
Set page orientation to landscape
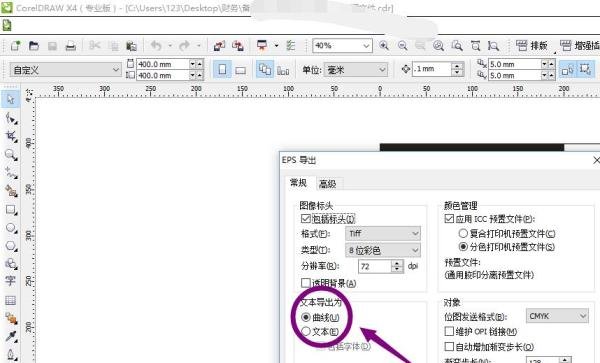pyautogui.click(x=240, y=70)
